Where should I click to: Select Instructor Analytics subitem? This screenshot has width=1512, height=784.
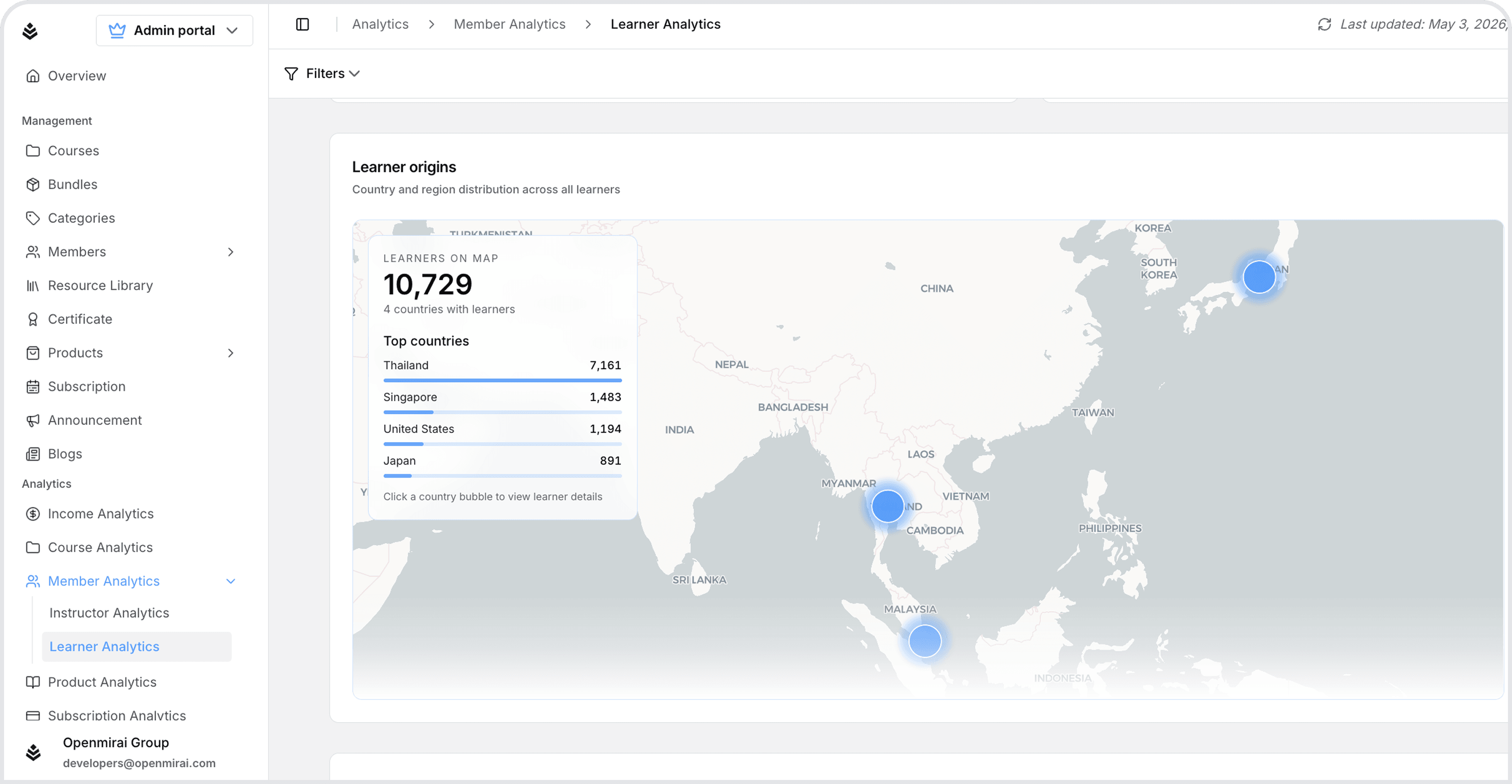[x=109, y=613]
